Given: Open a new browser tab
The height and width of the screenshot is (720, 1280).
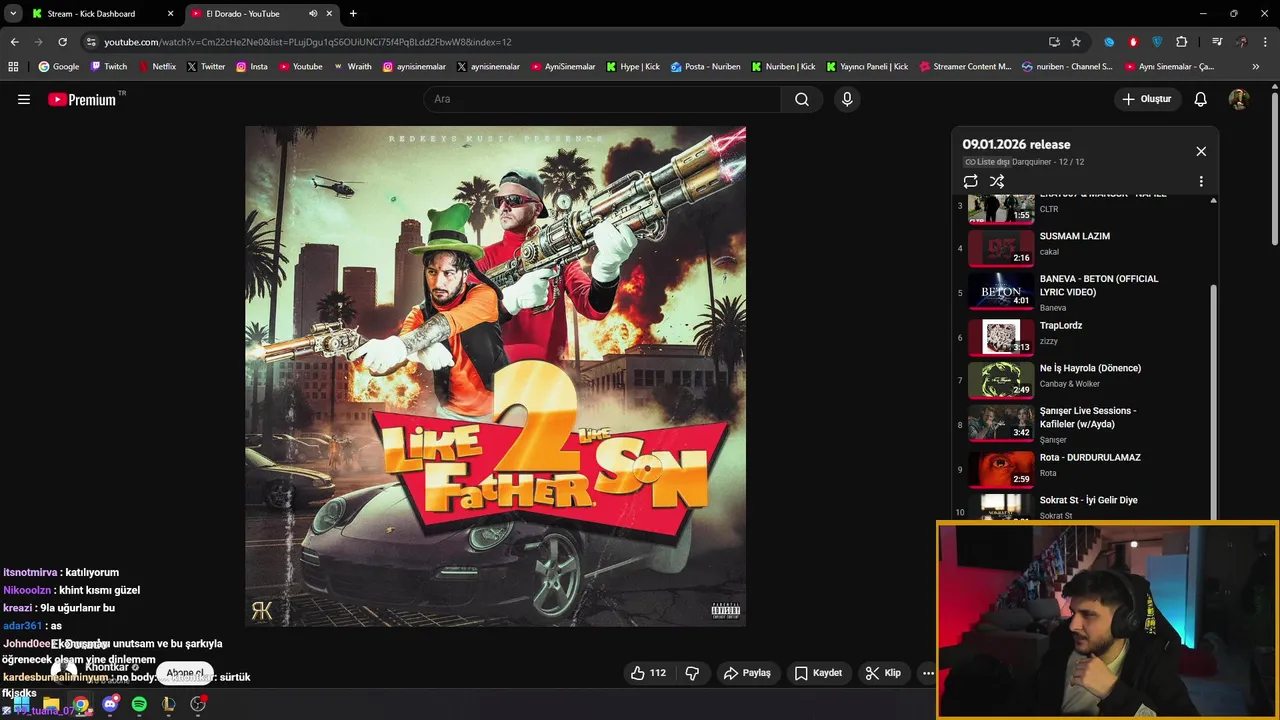Looking at the screenshot, I should click(353, 14).
